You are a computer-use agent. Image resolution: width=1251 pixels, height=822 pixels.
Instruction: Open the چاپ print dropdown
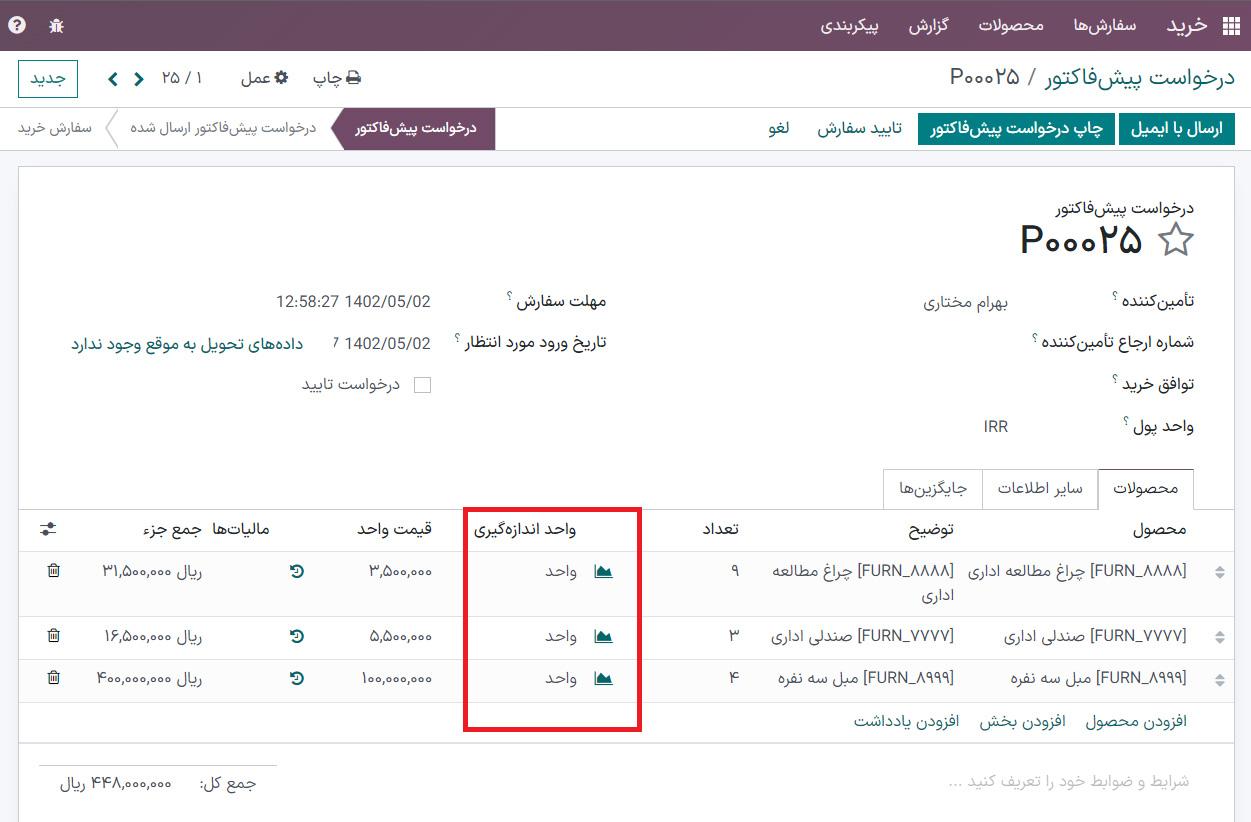pos(337,78)
